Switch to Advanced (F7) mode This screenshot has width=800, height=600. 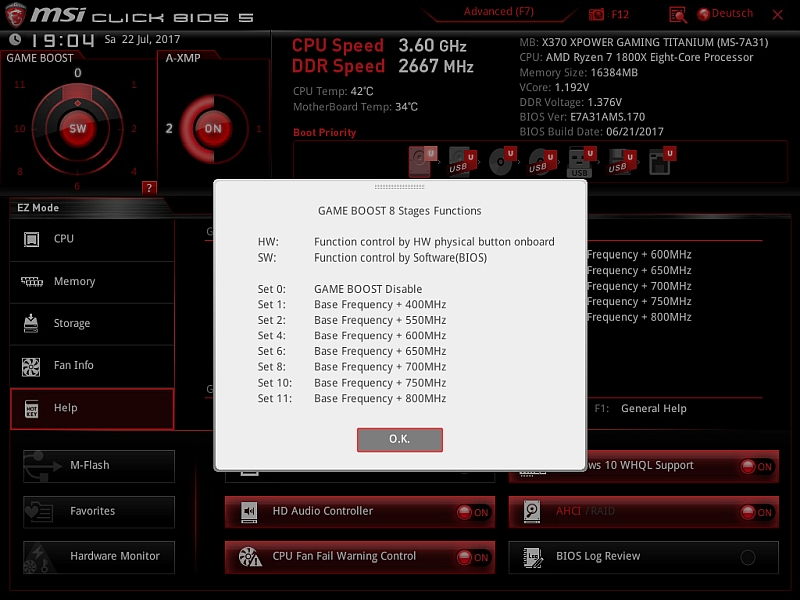498,12
